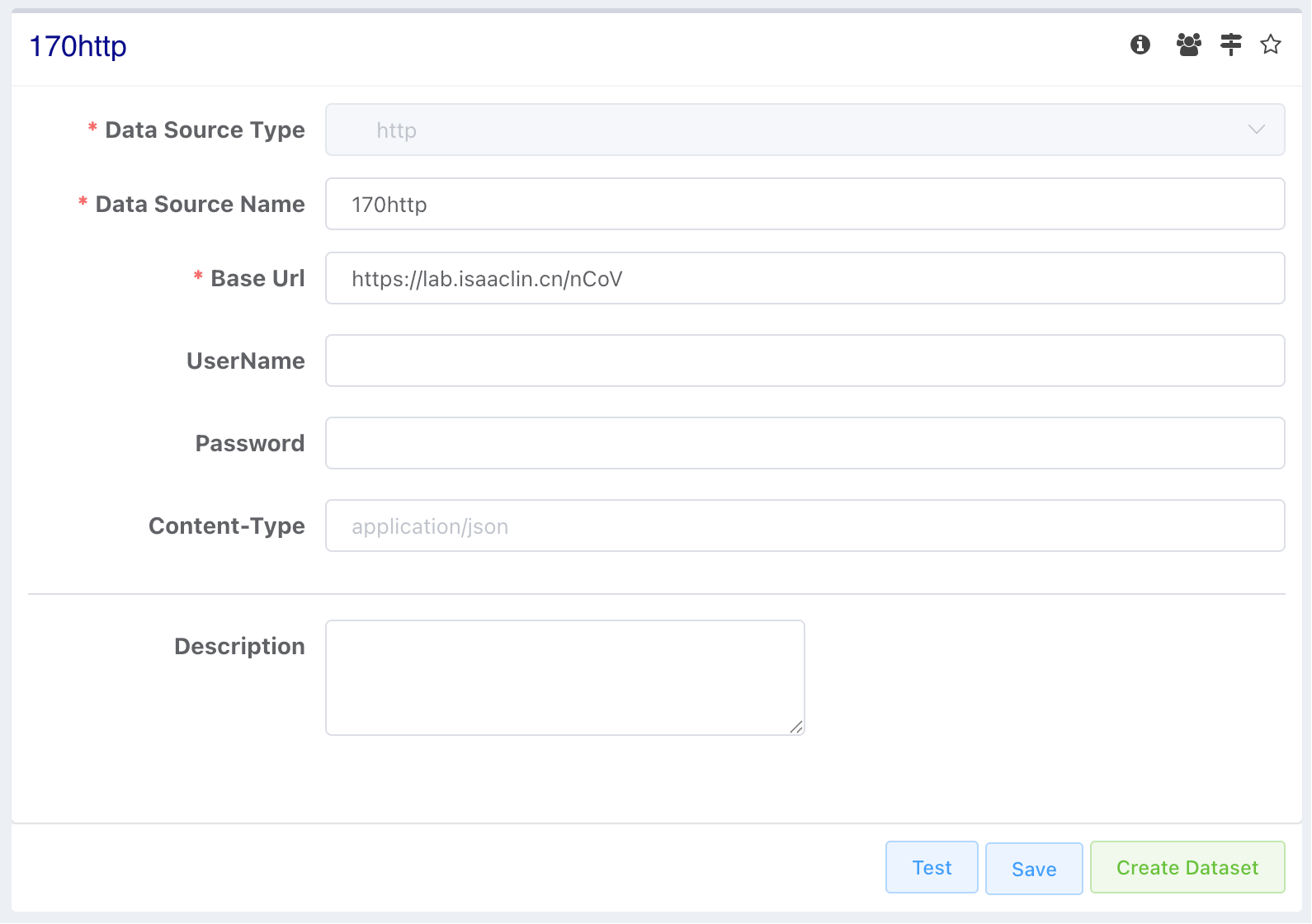The height and width of the screenshot is (924, 1312).
Task: Click the Data Source Type label
Action: [205, 130]
